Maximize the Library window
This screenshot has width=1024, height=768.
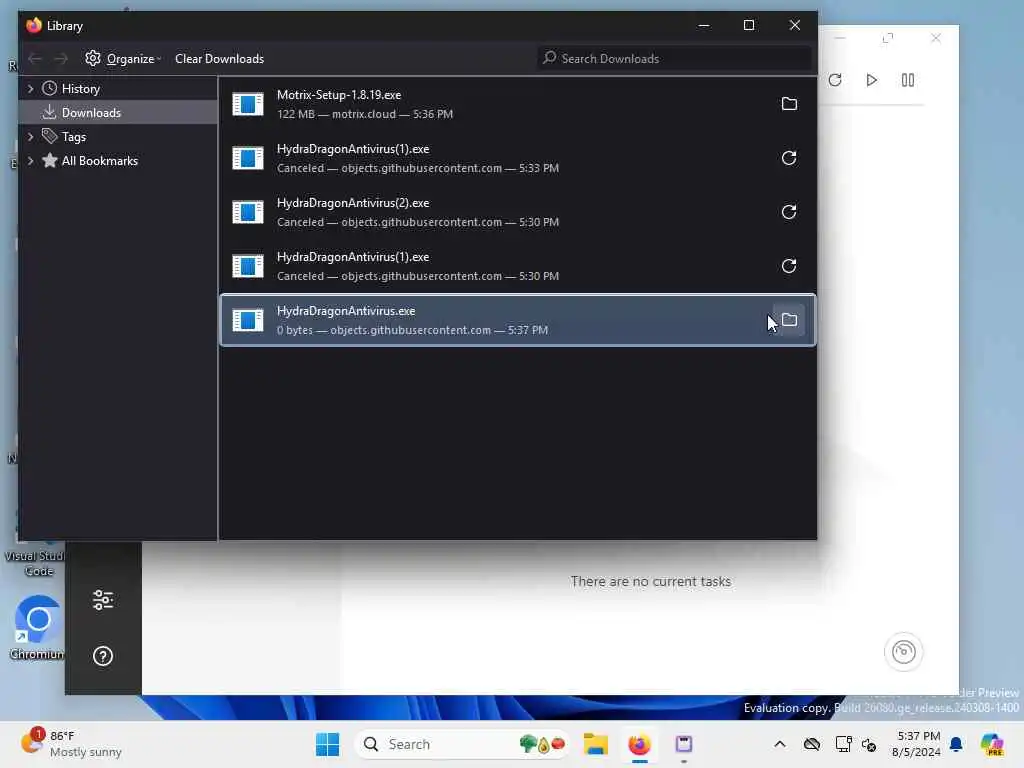point(749,25)
